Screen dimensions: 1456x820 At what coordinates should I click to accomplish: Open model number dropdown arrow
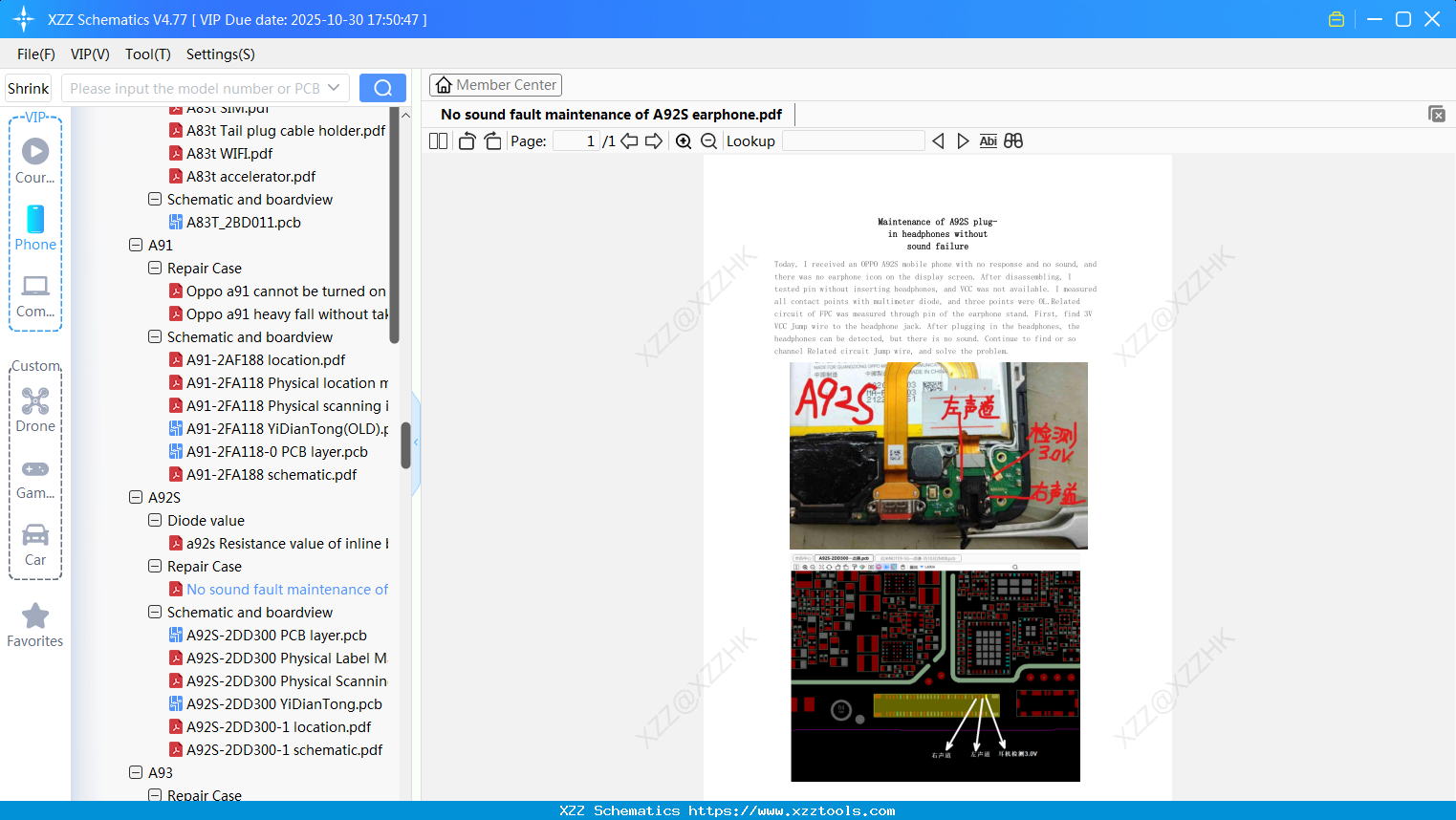click(334, 88)
